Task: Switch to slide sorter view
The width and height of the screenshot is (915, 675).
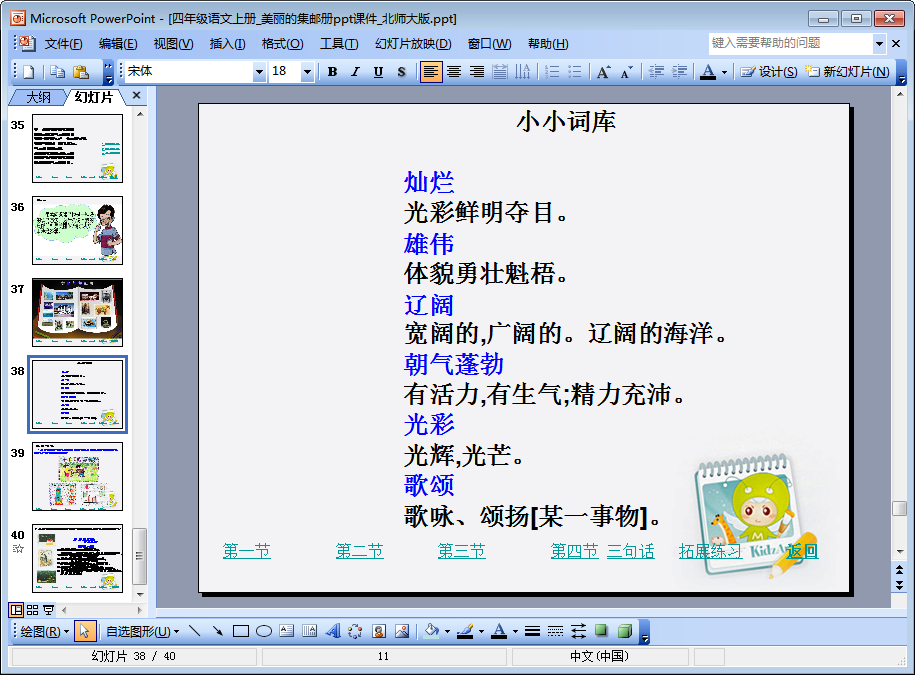Action: coord(33,610)
